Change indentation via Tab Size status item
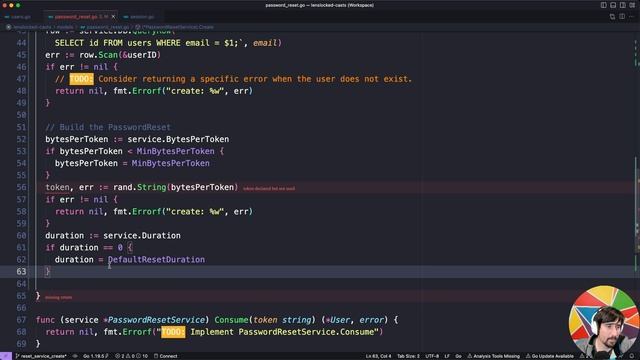The width and height of the screenshot is (640, 360). [408, 356]
